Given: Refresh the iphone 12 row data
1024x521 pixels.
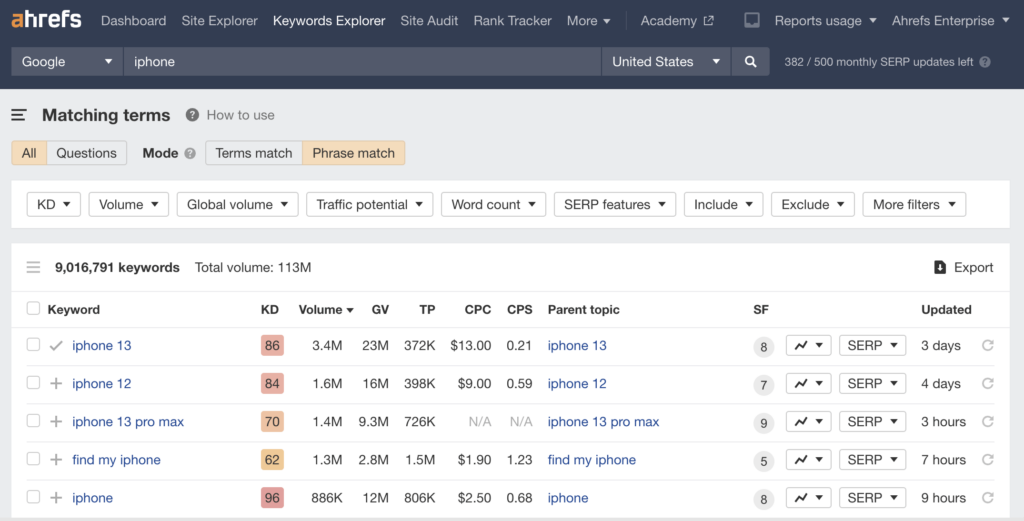Looking at the screenshot, I should [x=987, y=383].
